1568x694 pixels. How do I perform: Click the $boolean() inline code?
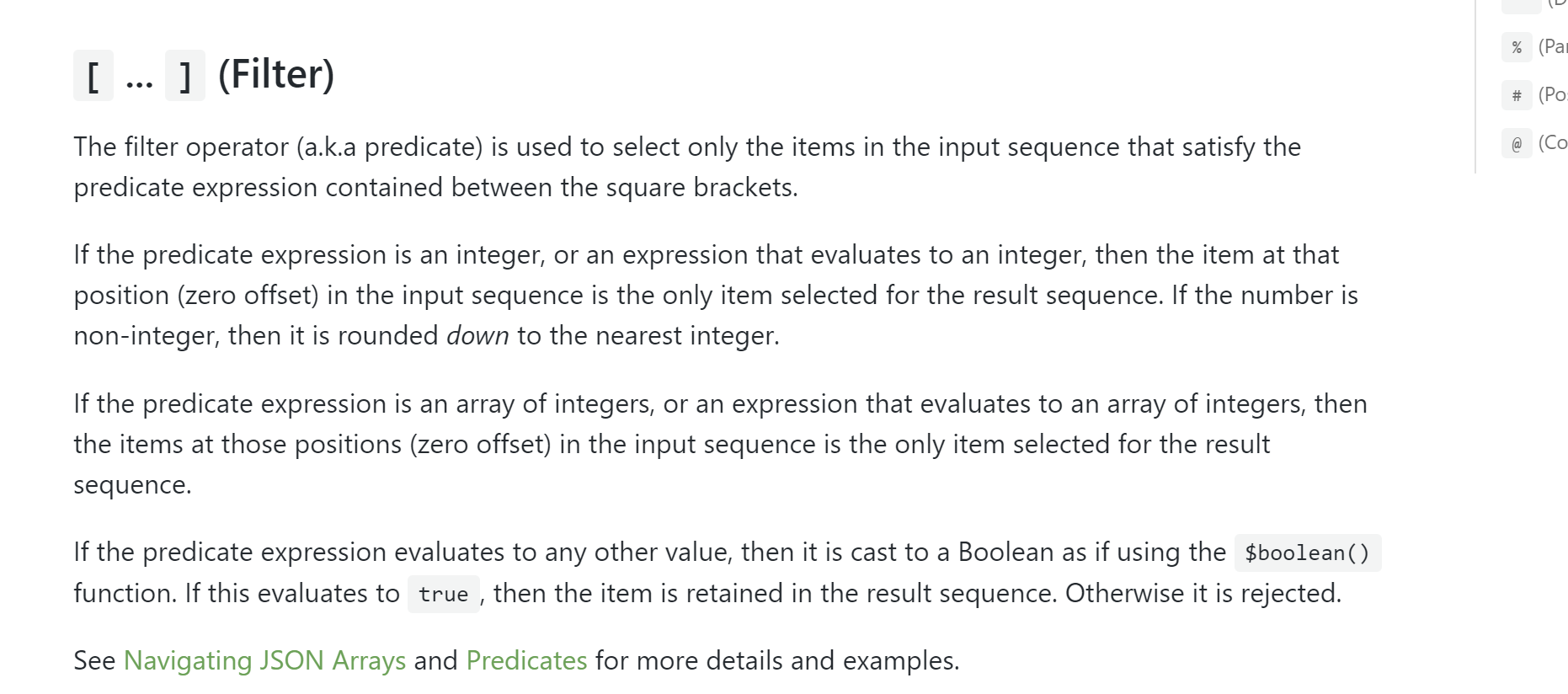(x=1308, y=553)
